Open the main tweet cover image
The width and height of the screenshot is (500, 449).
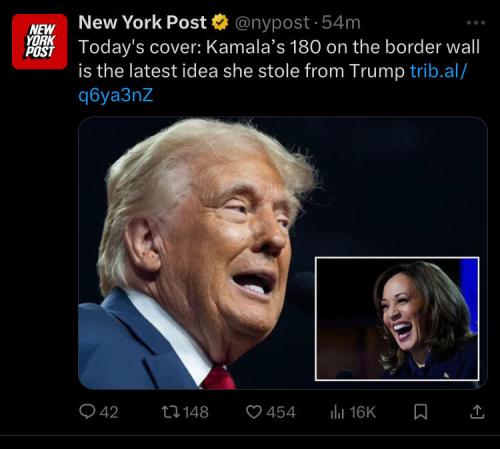pos(283,253)
